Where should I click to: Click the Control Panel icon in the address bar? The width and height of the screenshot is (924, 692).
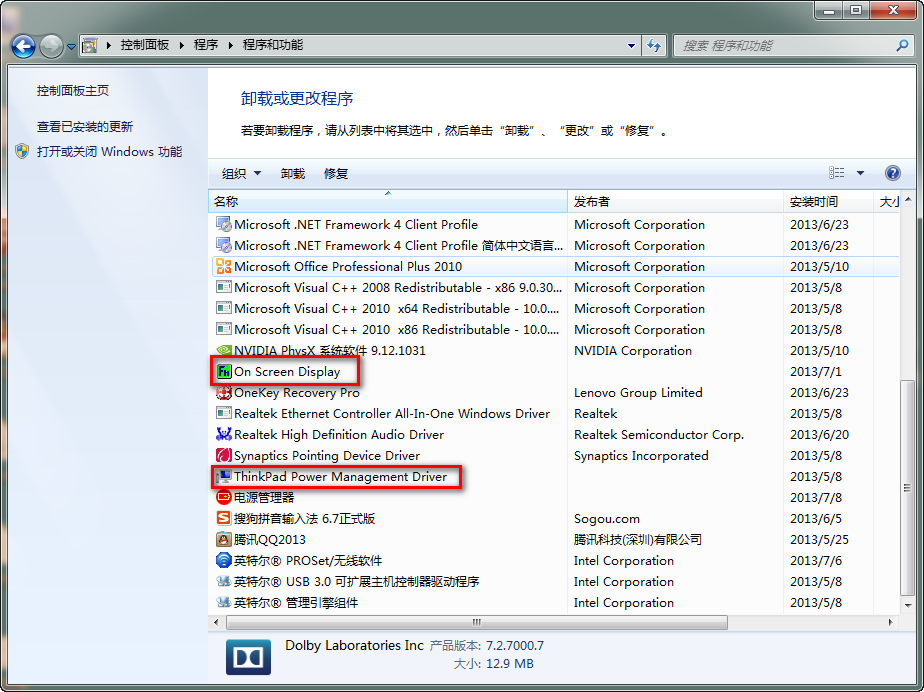90,45
